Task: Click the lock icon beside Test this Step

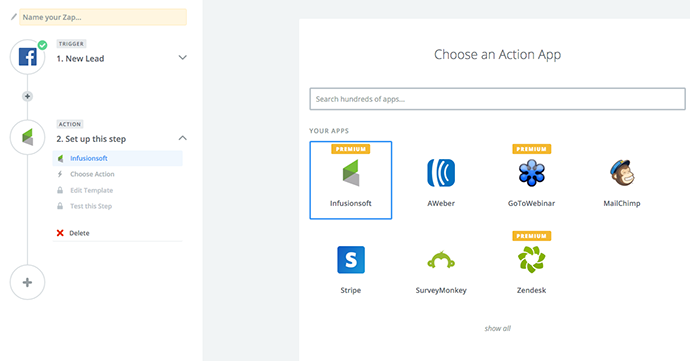Action: [60, 206]
